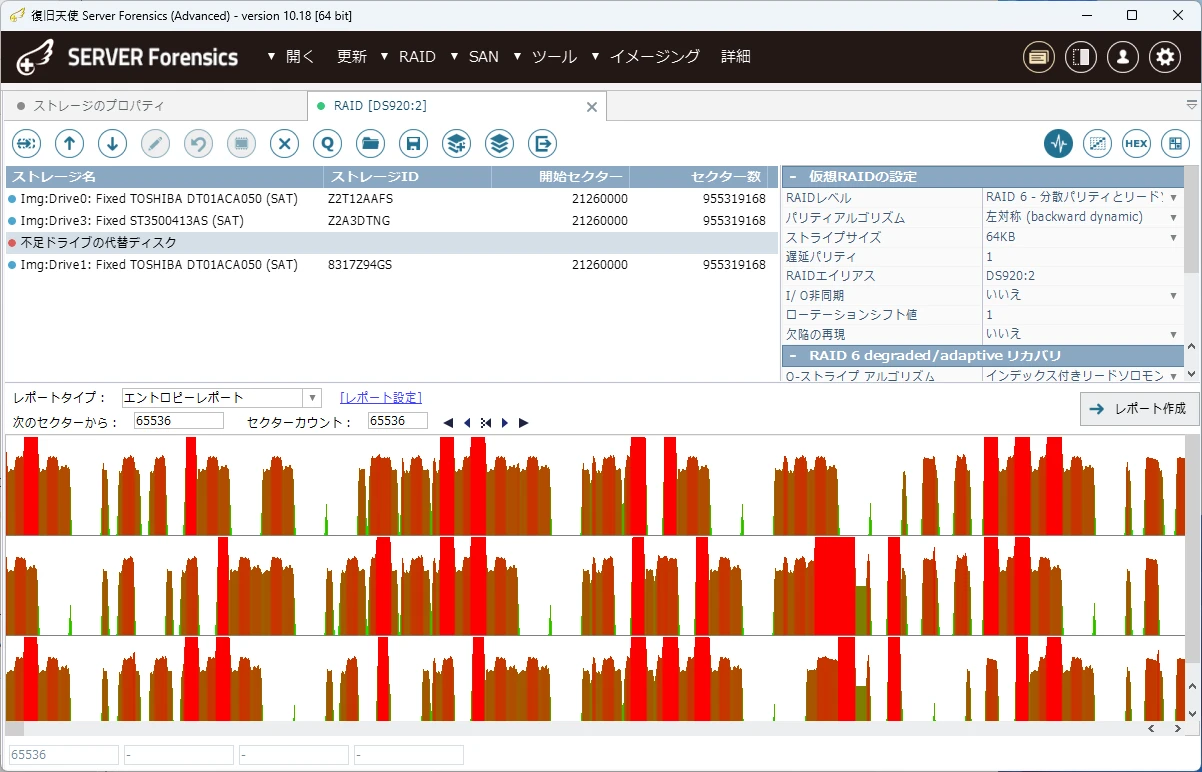Jump to first sector with leftmost arrow
The width and height of the screenshot is (1202, 772).
[448, 423]
